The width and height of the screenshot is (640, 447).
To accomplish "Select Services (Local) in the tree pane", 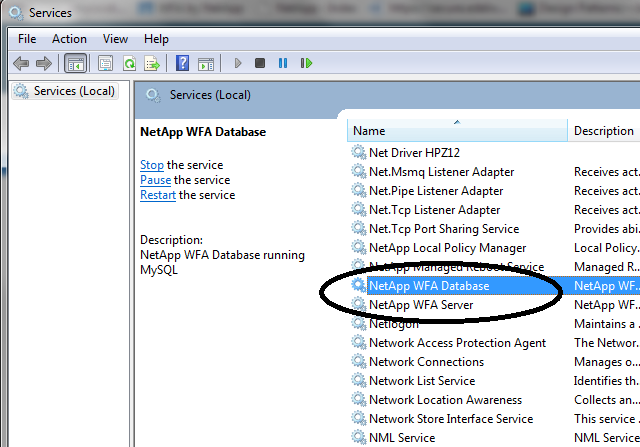I will point(65,91).
